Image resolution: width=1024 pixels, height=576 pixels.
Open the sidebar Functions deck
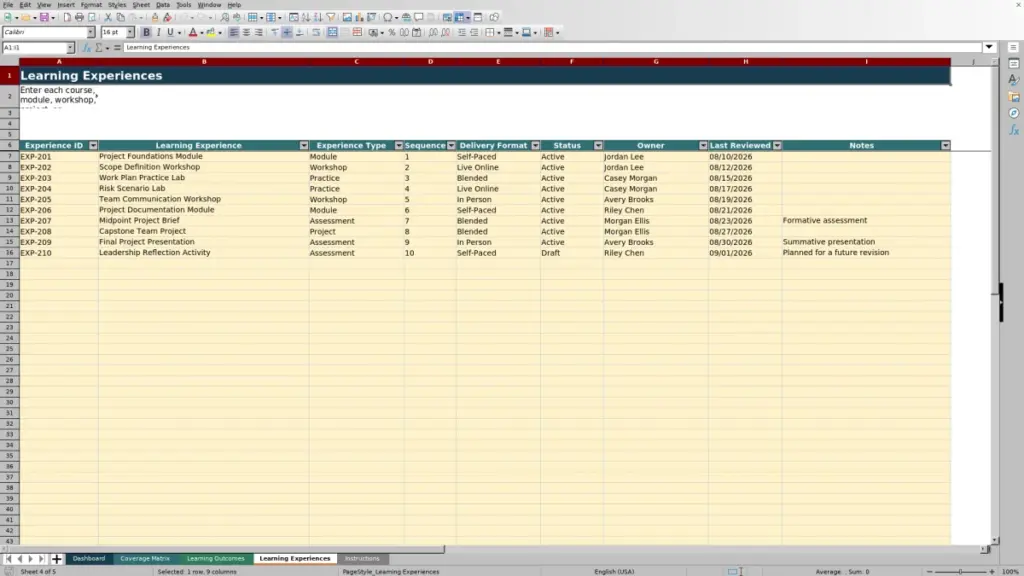[1014, 131]
